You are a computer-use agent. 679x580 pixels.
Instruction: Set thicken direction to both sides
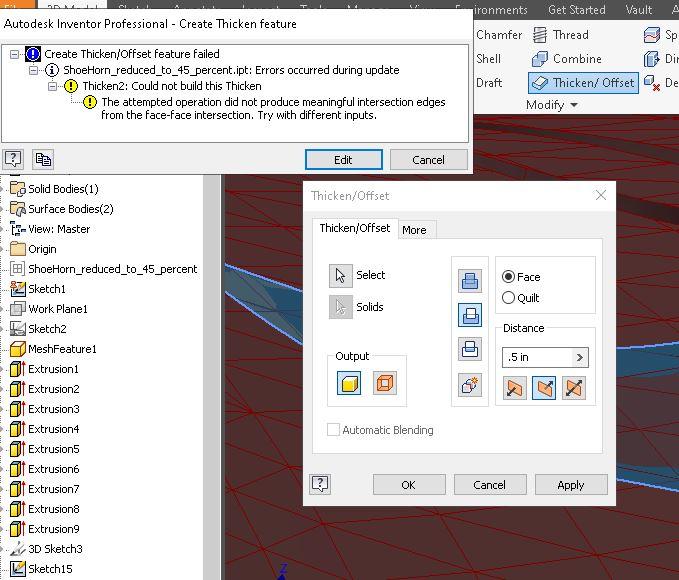click(x=573, y=388)
